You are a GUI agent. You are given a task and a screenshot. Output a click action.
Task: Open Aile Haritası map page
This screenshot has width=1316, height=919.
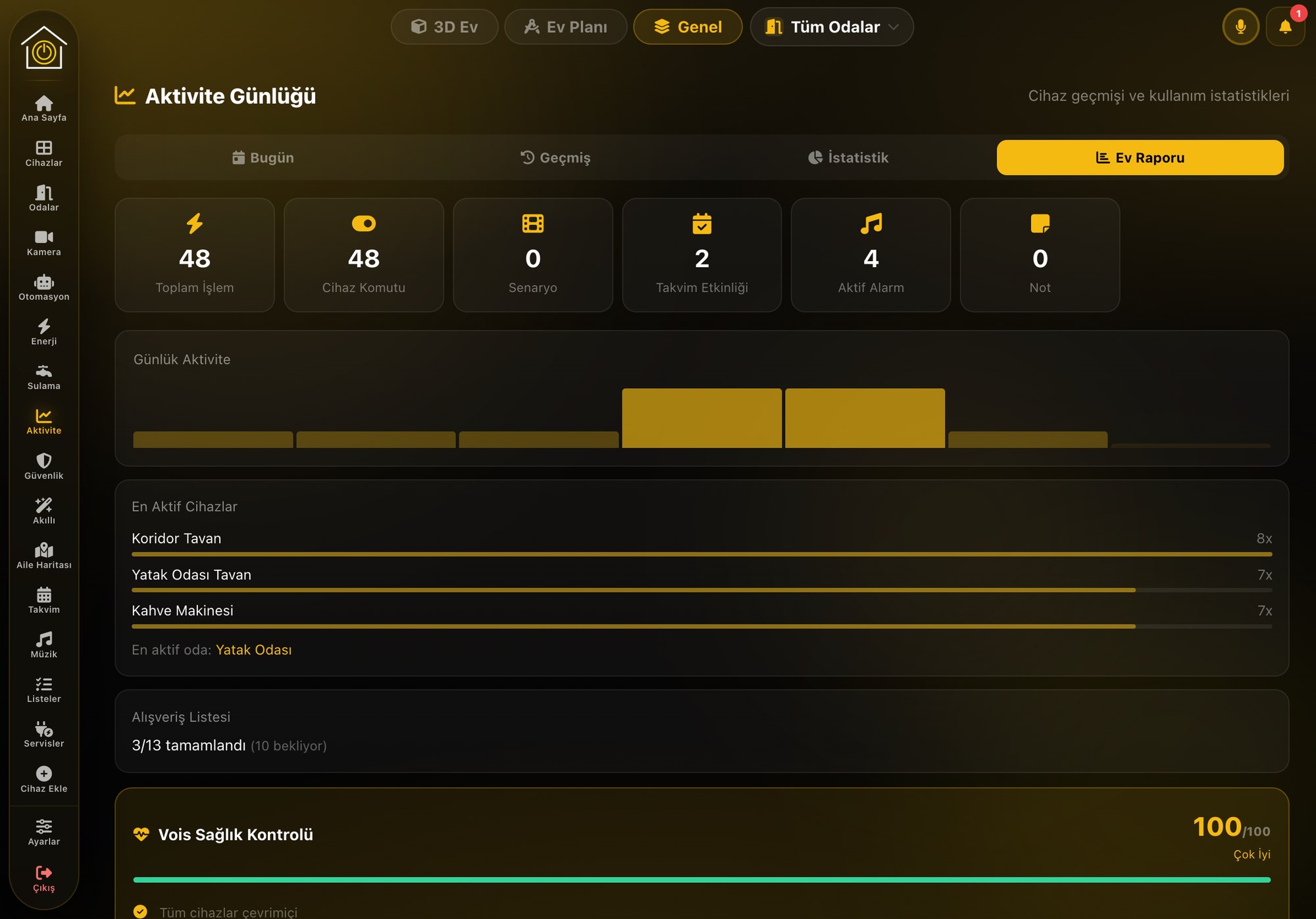point(43,556)
